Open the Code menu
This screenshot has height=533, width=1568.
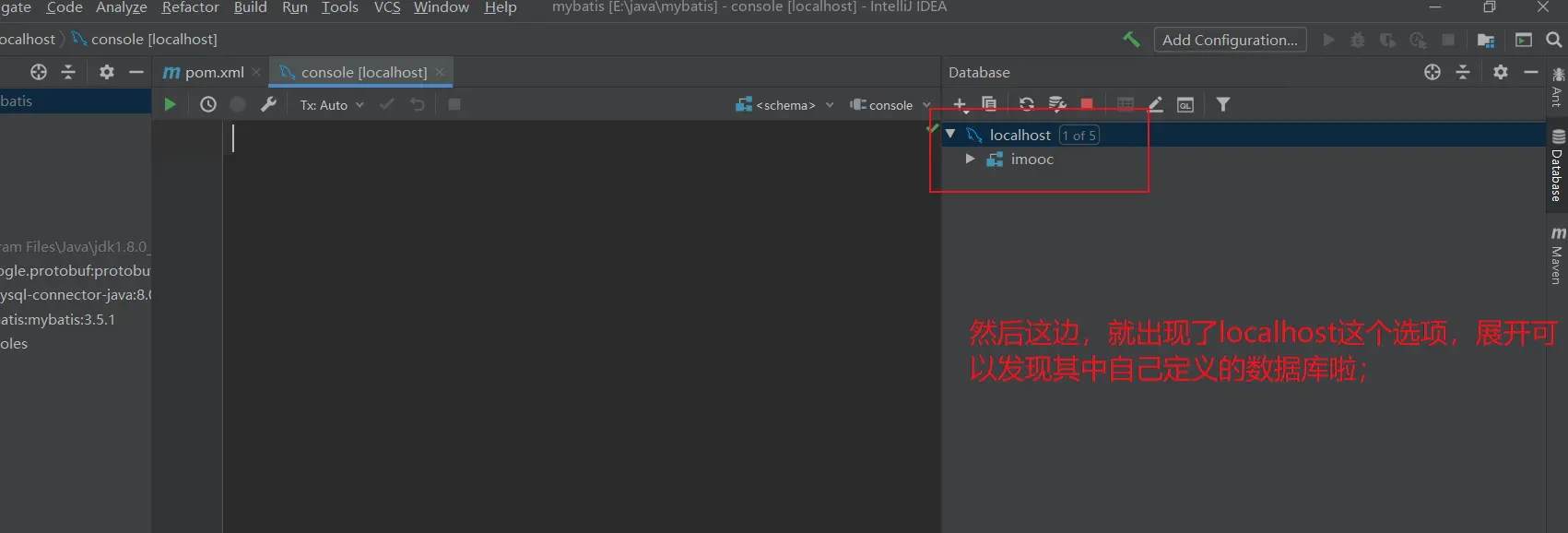click(x=65, y=7)
